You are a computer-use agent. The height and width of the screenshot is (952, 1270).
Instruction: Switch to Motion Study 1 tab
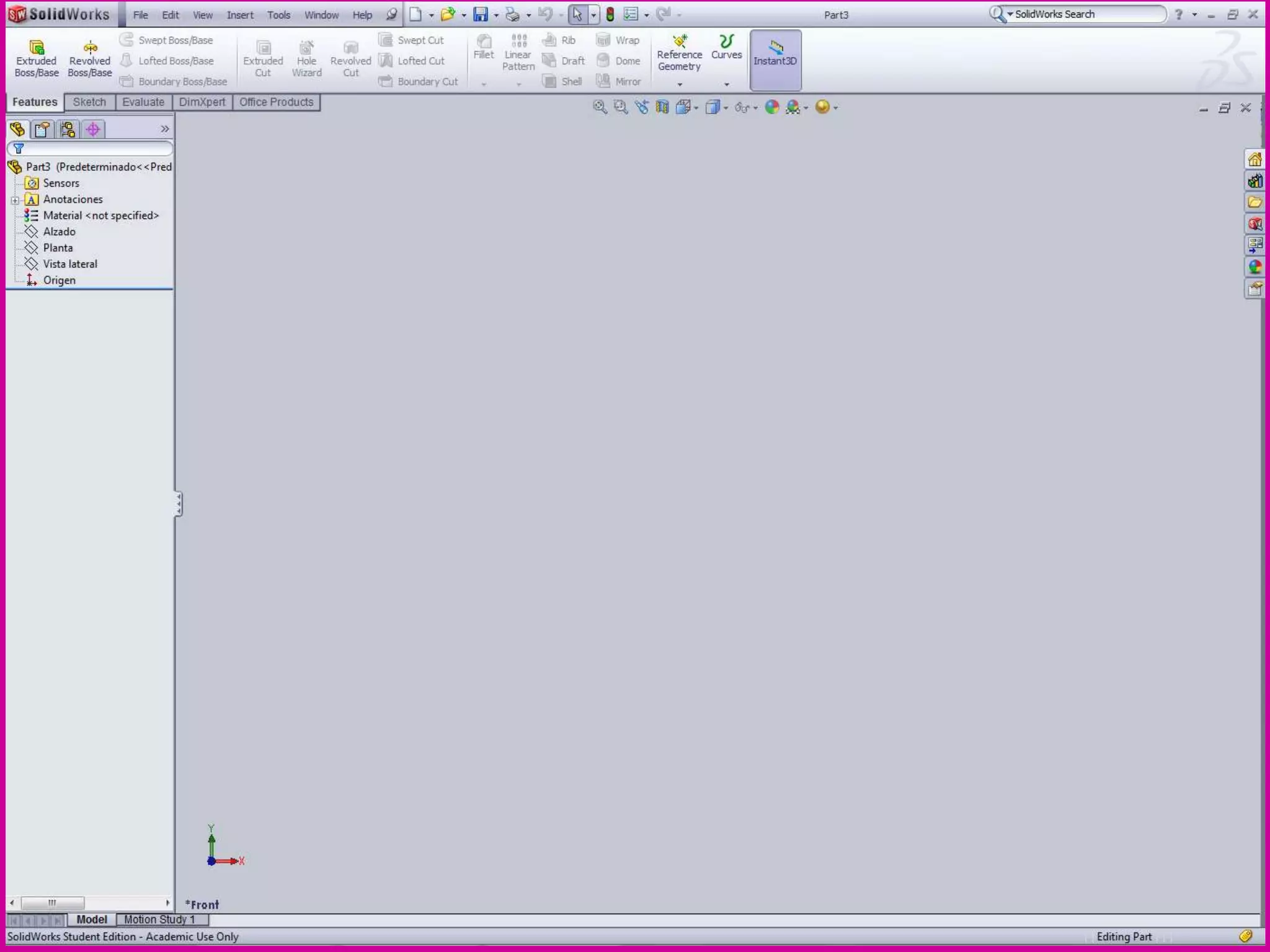(x=159, y=919)
